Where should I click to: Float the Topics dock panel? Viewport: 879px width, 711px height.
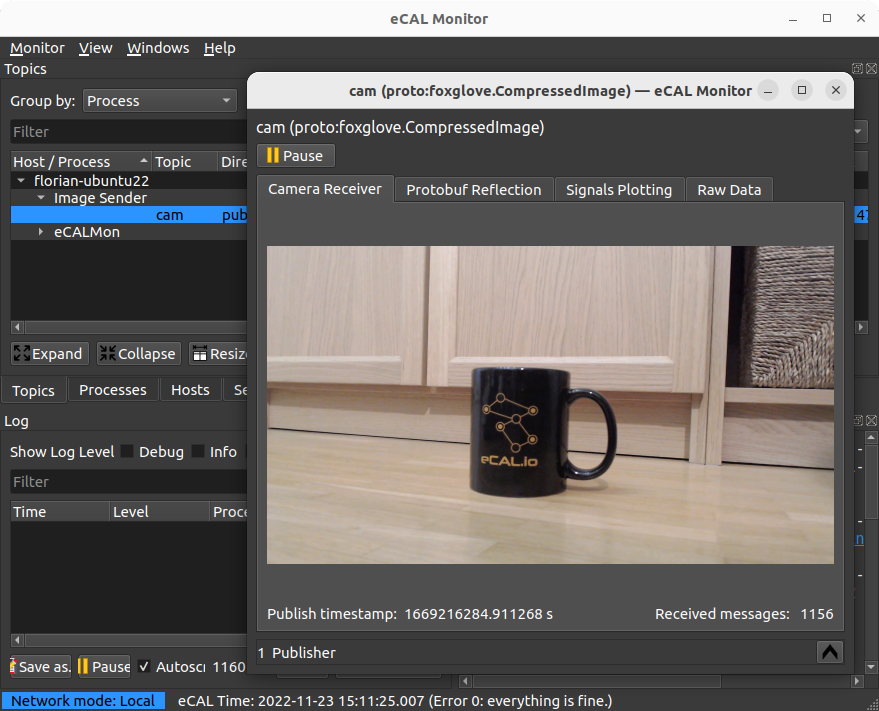point(857,68)
